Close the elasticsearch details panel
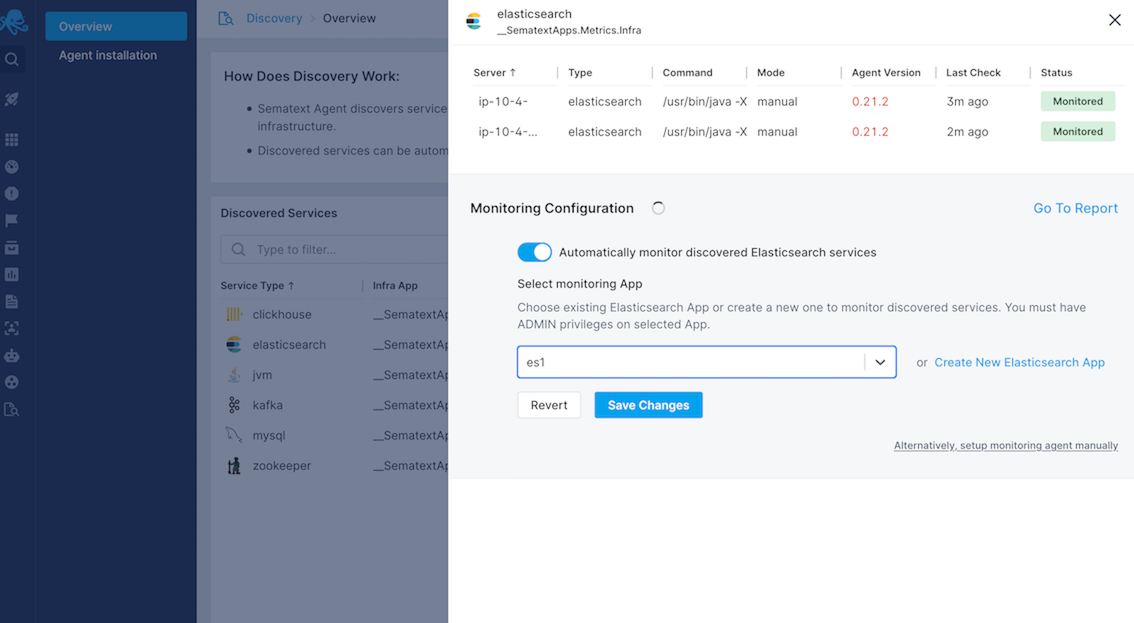The image size is (1134, 623). [1114, 20]
